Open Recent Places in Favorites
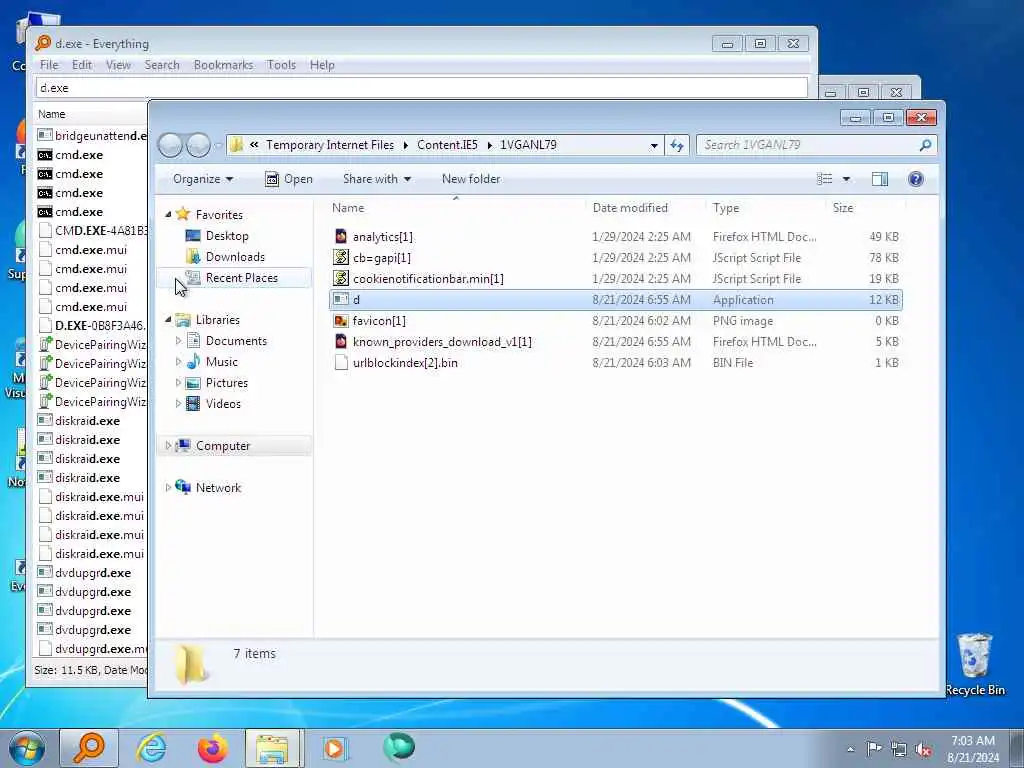Viewport: 1024px width, 768px height. click(x=241, y=278)
